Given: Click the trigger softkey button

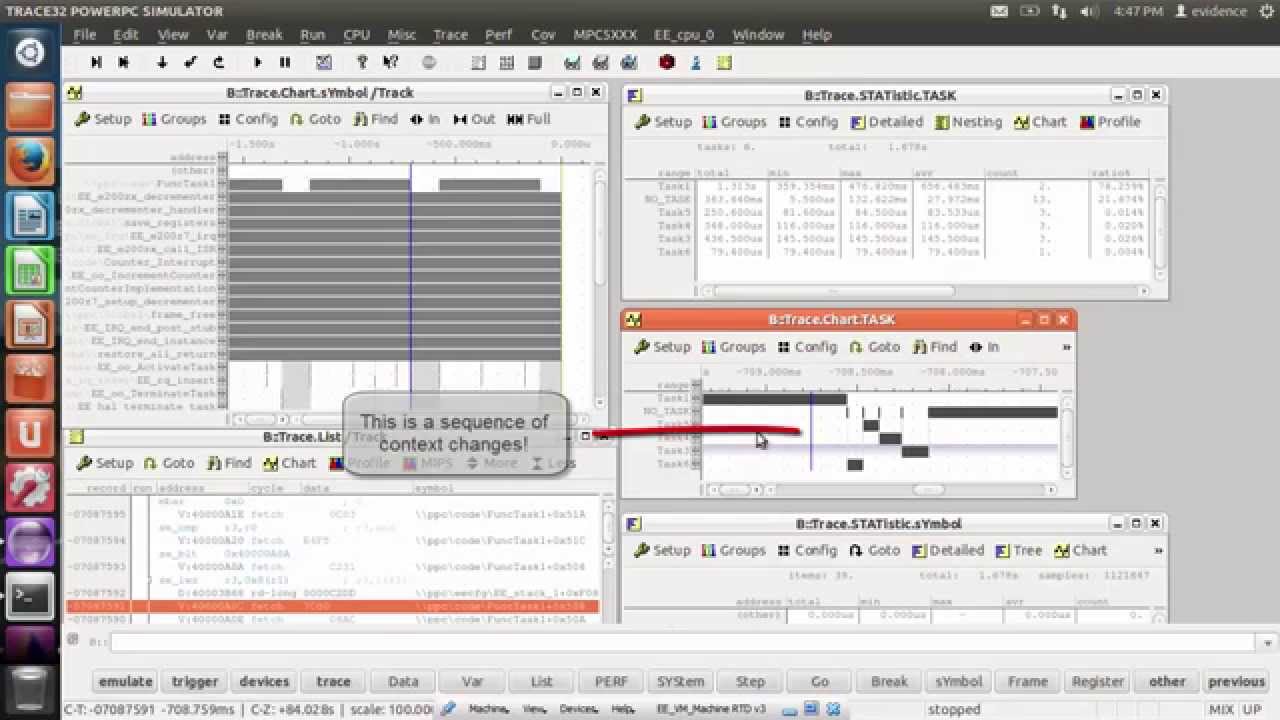Looking at the screenshot, I should pyautogui.click(x=195, y=681).
